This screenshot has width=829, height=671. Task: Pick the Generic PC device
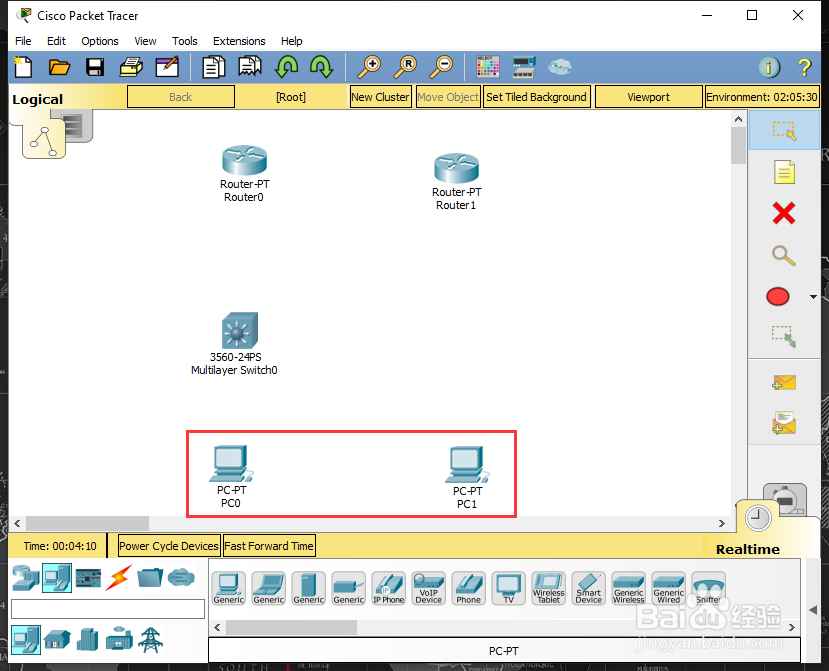(x=229, y=588)
